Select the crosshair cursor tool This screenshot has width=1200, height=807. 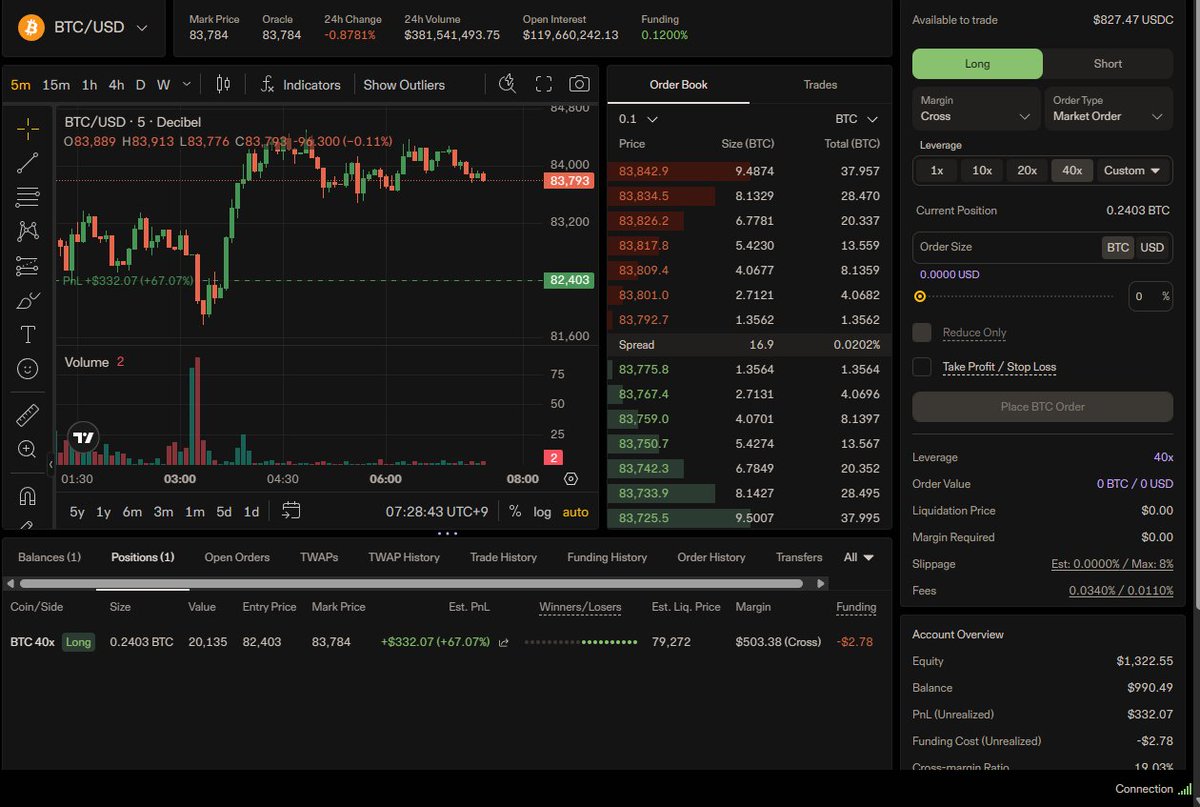pos(28,128)
